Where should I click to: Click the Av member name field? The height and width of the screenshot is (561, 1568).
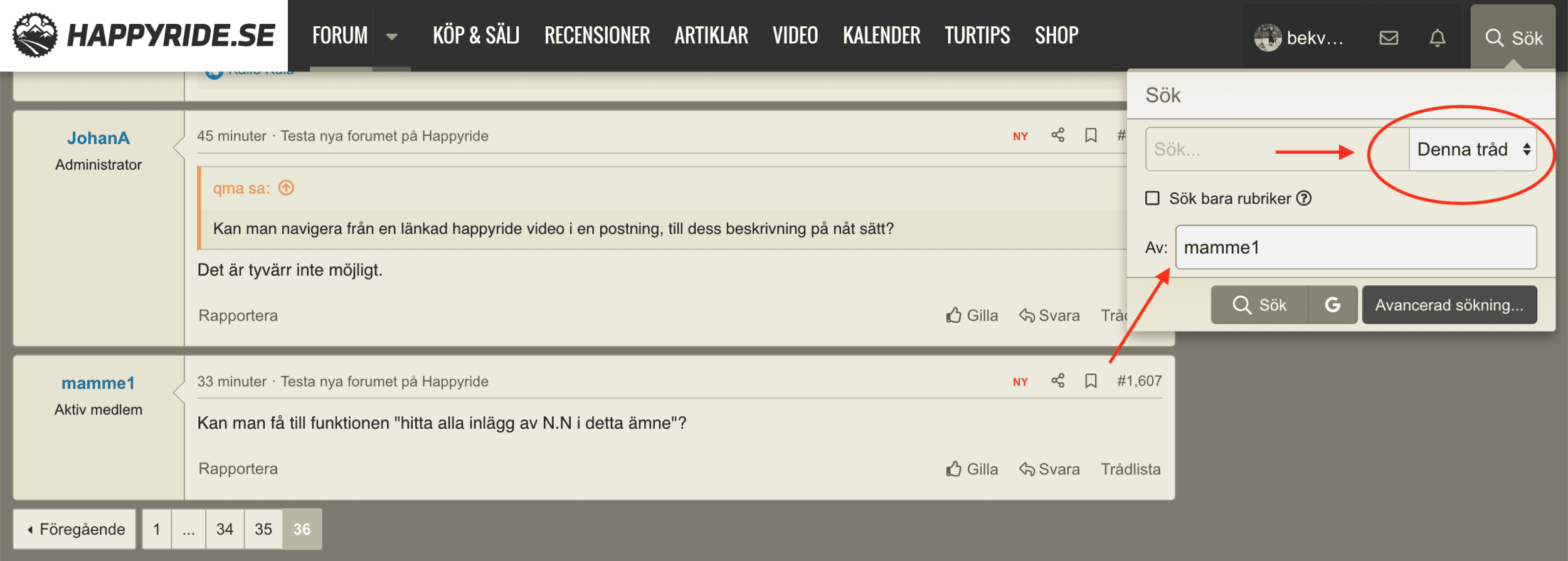(x=1355, y=248)
